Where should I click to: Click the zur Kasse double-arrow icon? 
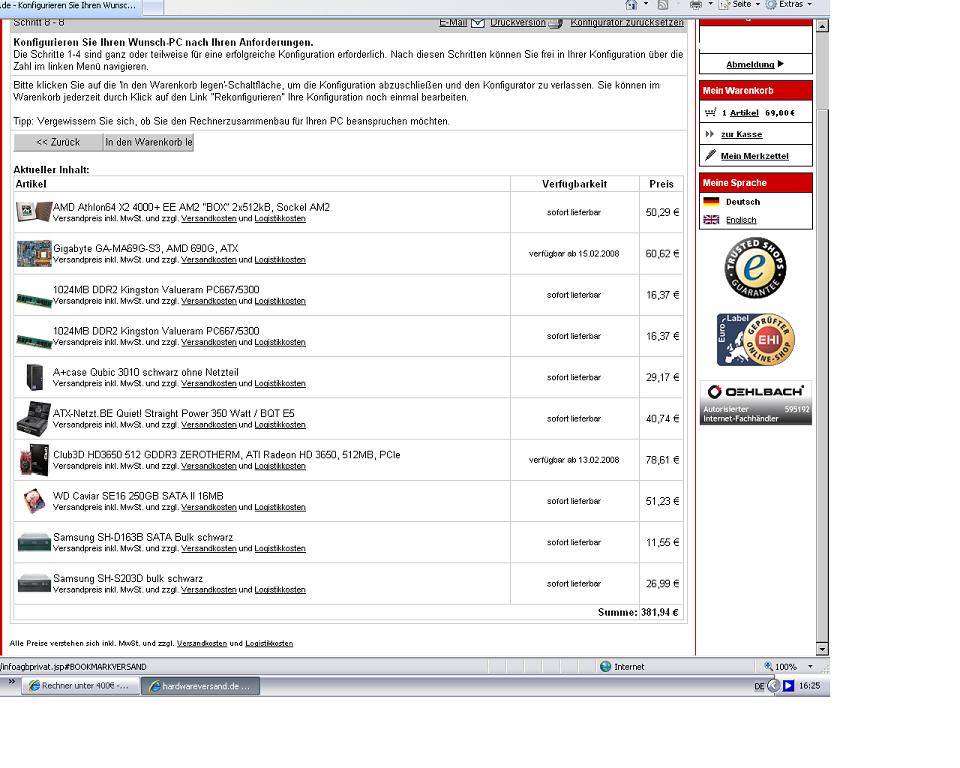[710, 134]
